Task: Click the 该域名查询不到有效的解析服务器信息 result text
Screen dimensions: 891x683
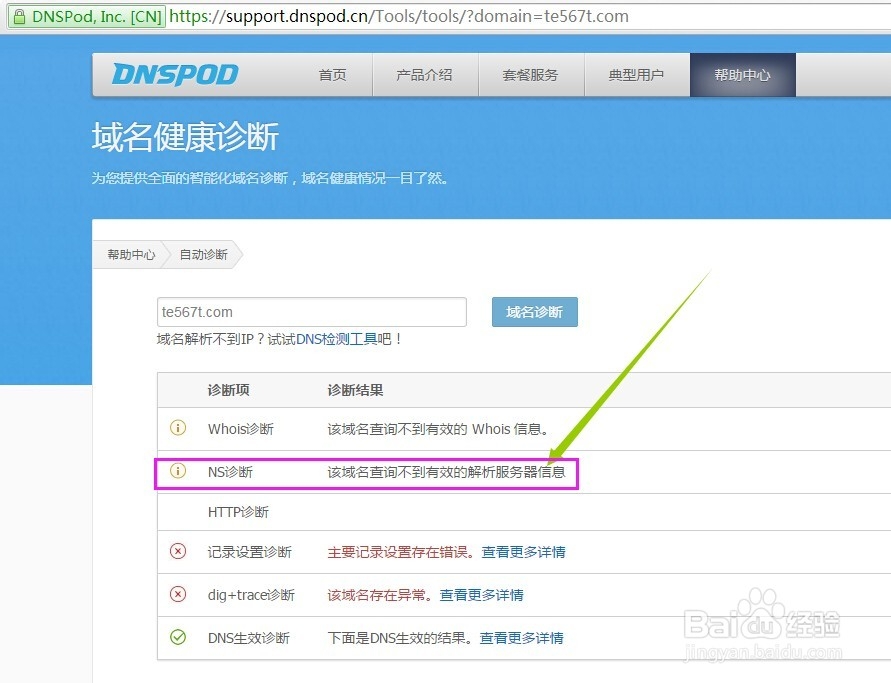Action: click(447, 472)
